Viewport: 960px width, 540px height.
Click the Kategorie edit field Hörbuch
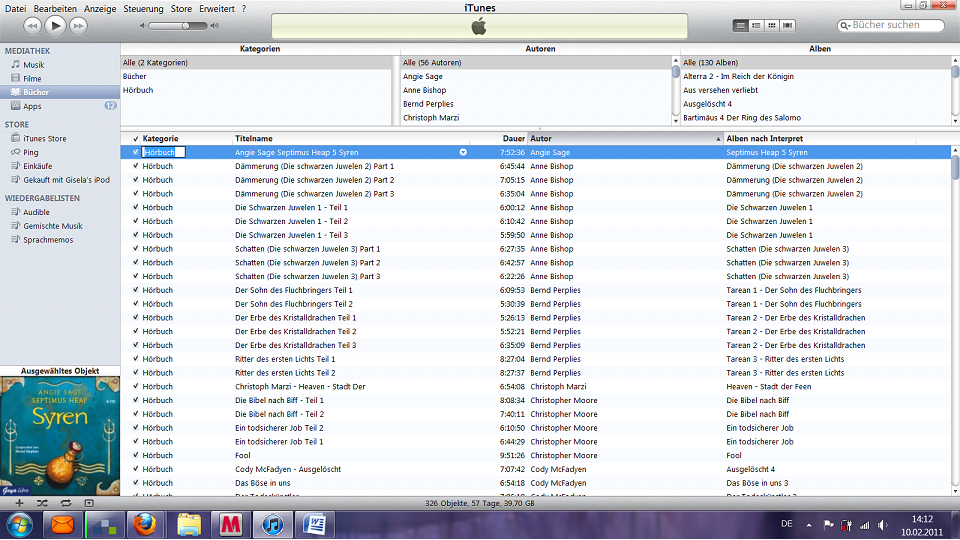[163, 152]
